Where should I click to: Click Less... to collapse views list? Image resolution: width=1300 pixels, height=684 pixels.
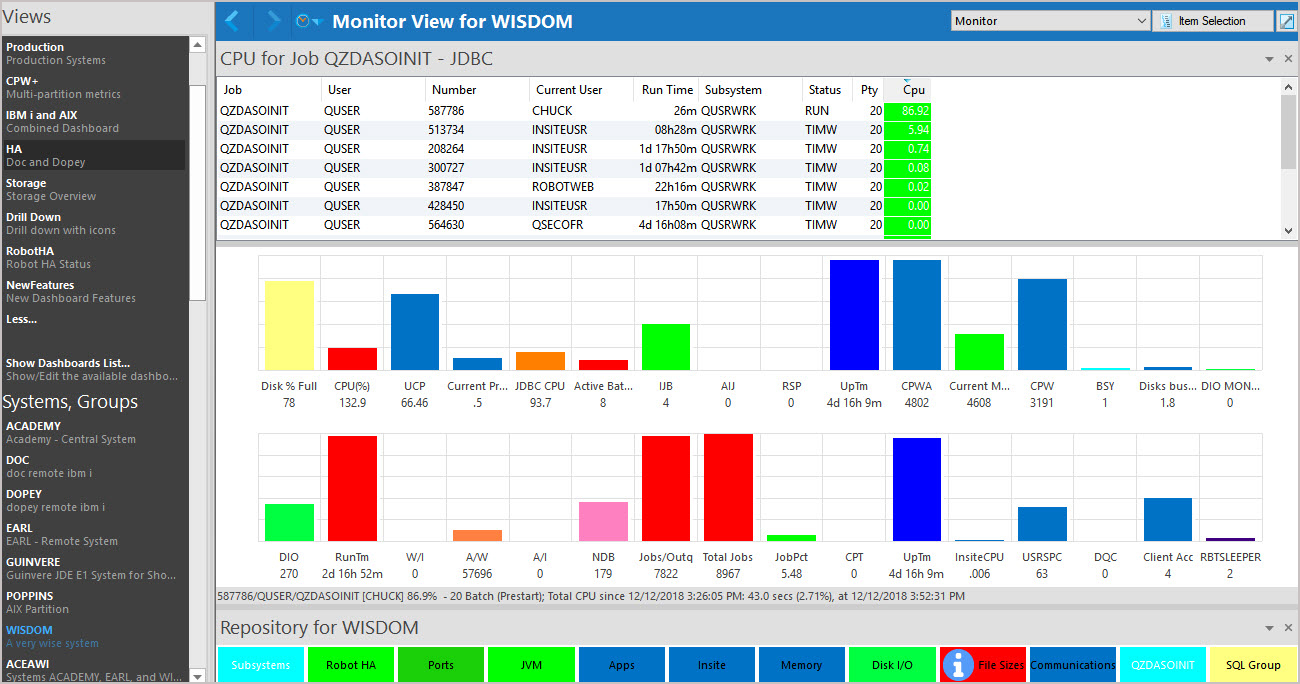pyautogui.click(x=21, y=319)
